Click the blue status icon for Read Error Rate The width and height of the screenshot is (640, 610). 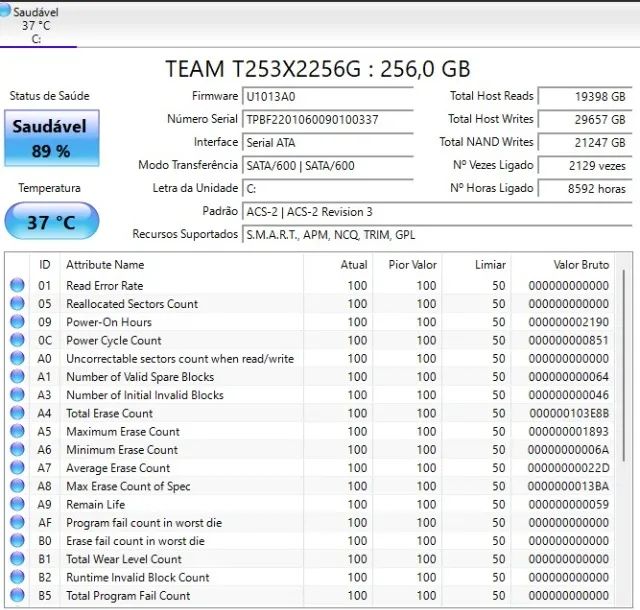coord(17,286)
